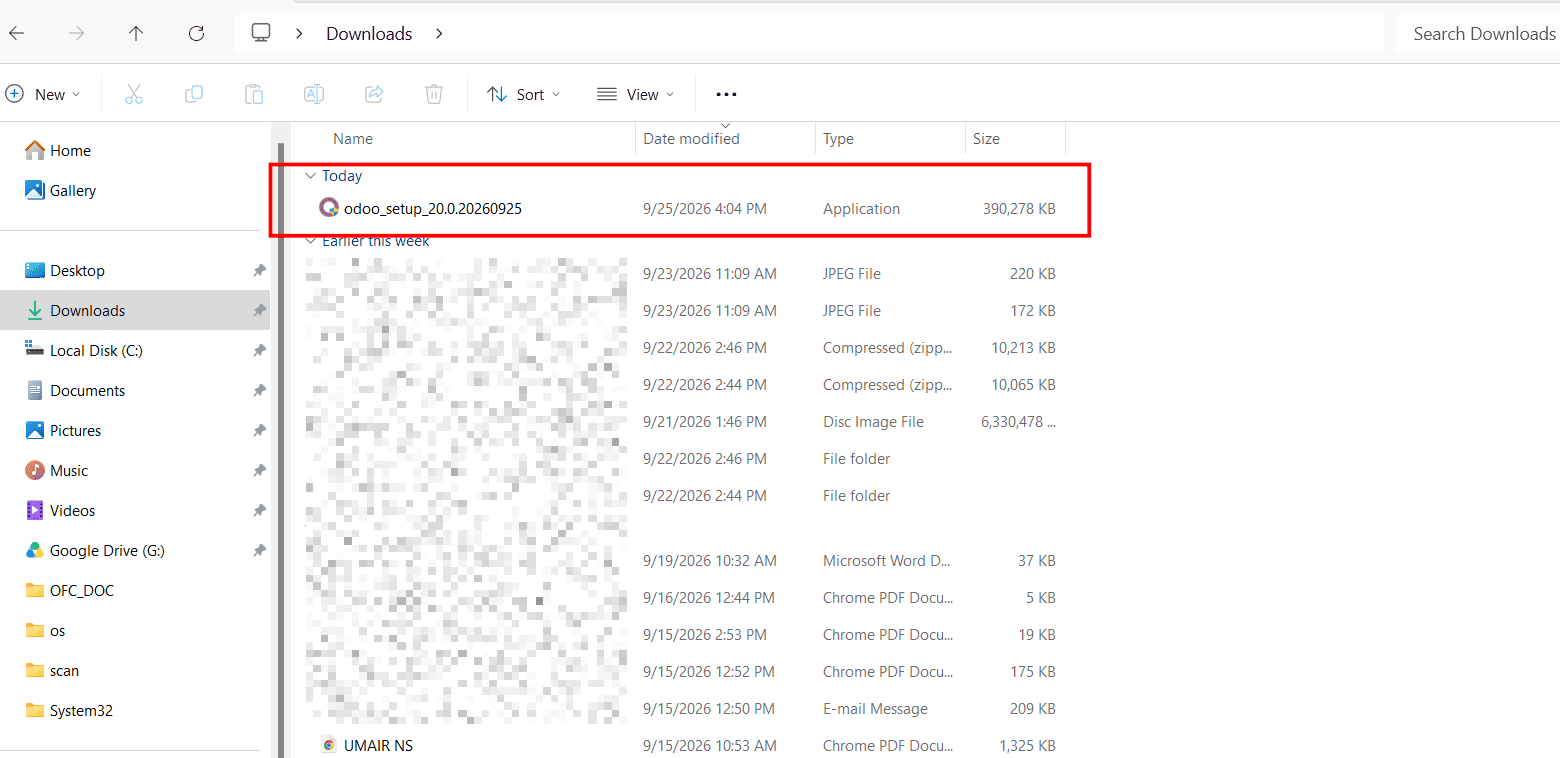Expand chevron after Downloads in address bar
Viewport: 1560px width, 758px height.
click(439, 33)
